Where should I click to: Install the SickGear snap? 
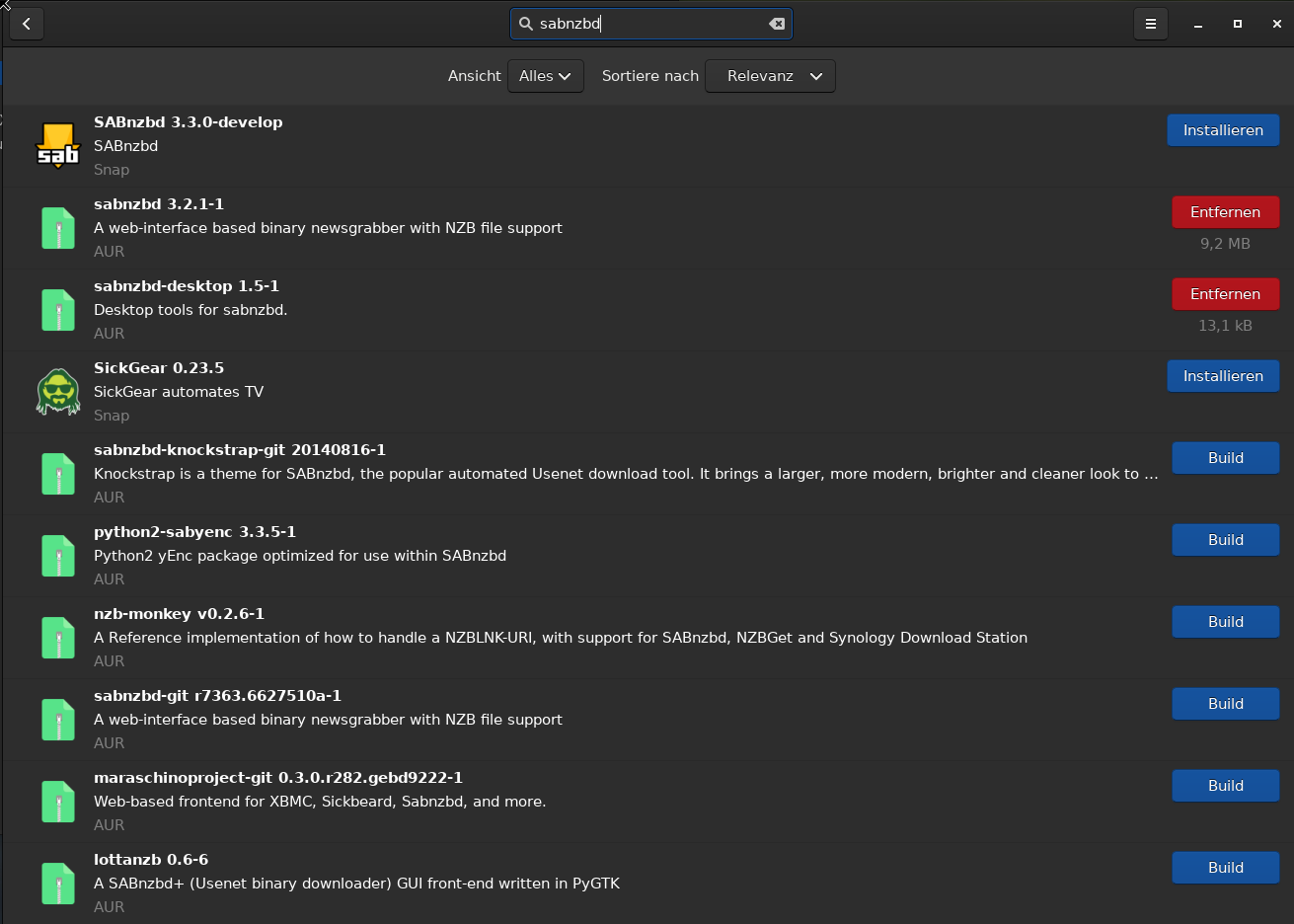click(1223, 375)
